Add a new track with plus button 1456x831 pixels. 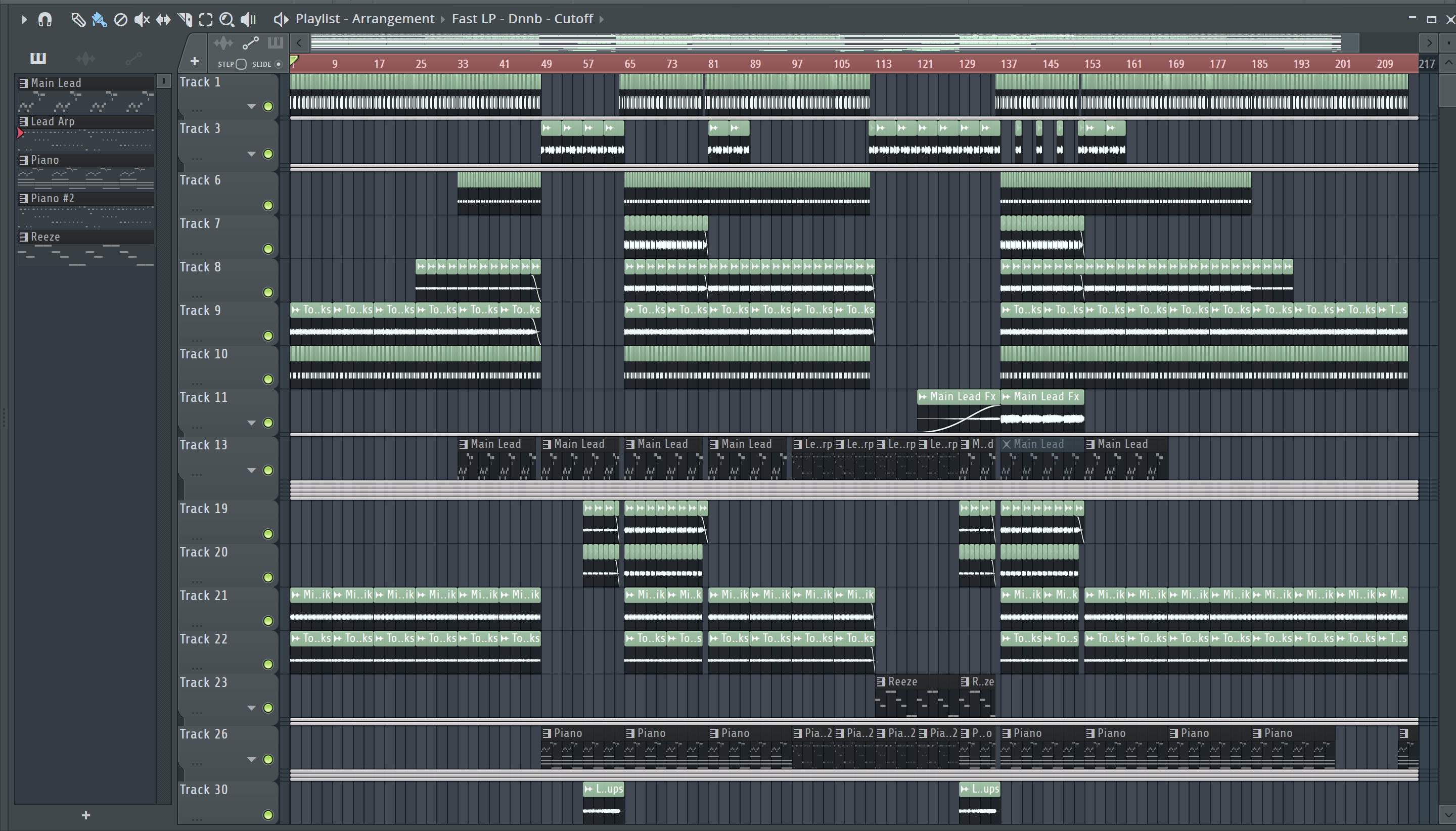[x=195, y=61]
